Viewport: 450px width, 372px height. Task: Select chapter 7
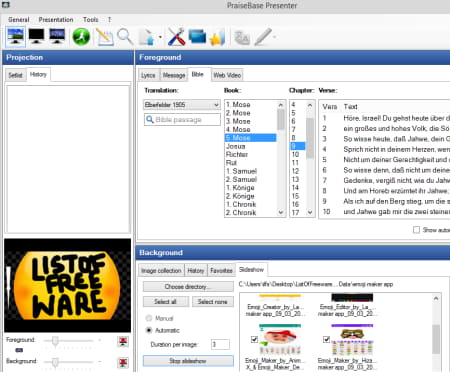298,129
